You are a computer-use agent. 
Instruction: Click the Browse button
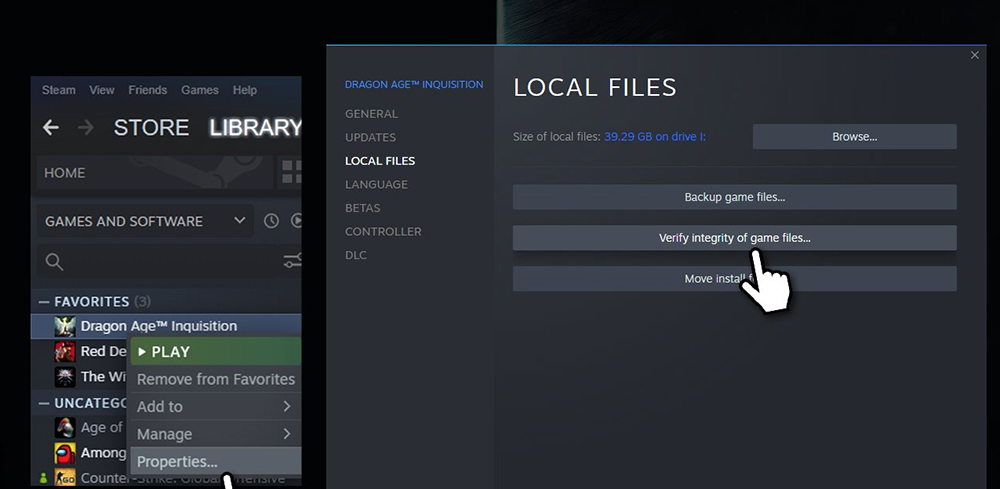(855, 136)
